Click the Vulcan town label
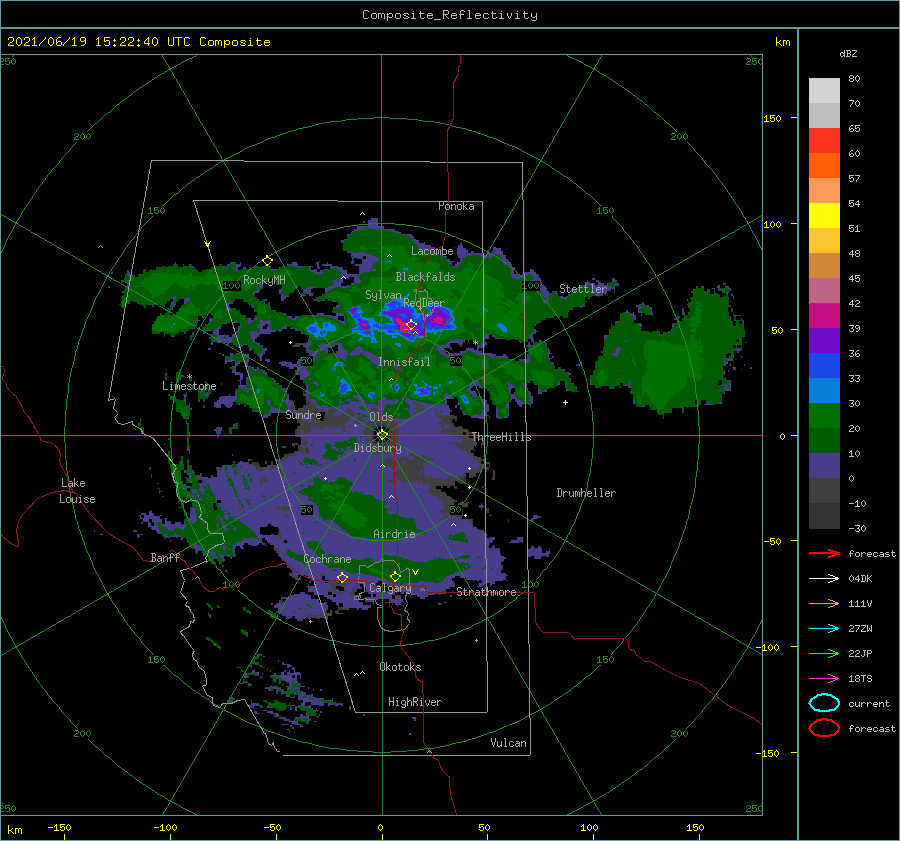This screenshot has height=841, width=900. click(508, 742)
